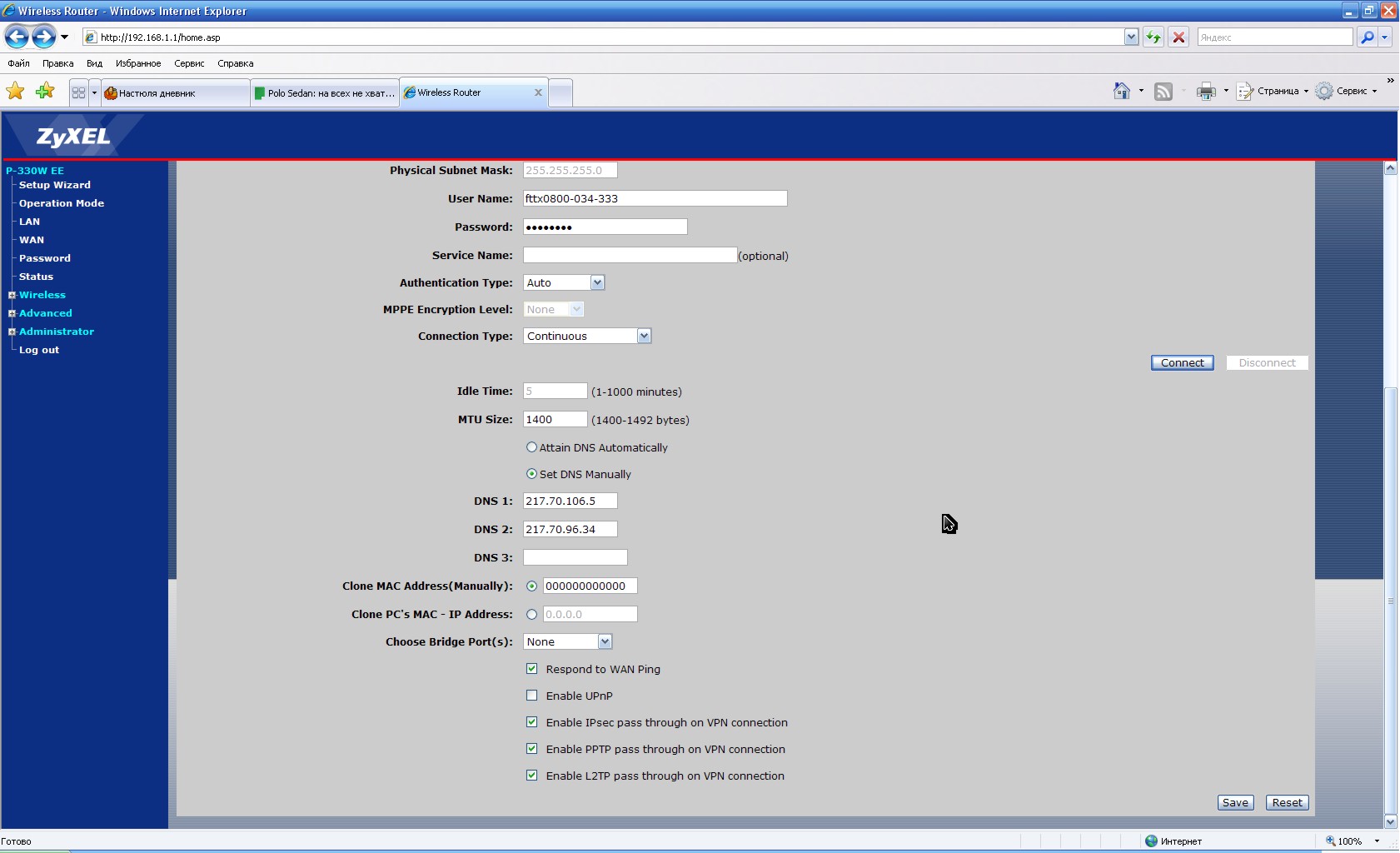Image resolution: width=1400 pixels, height=853 pixels.
Task: Switch to the Polo Sedan tab
Action: 325,93
